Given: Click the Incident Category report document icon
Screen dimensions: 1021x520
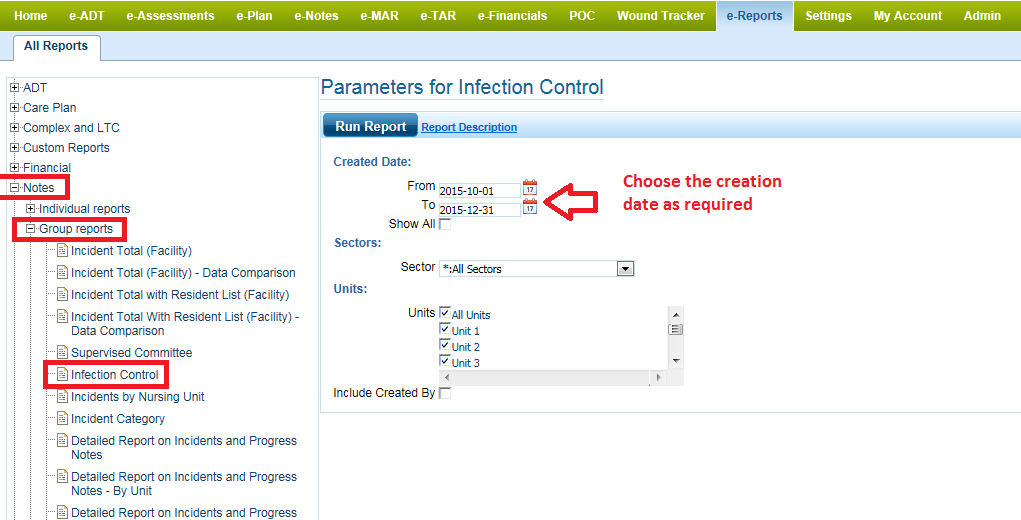Looking at the screenshot, I should (62, 419).
